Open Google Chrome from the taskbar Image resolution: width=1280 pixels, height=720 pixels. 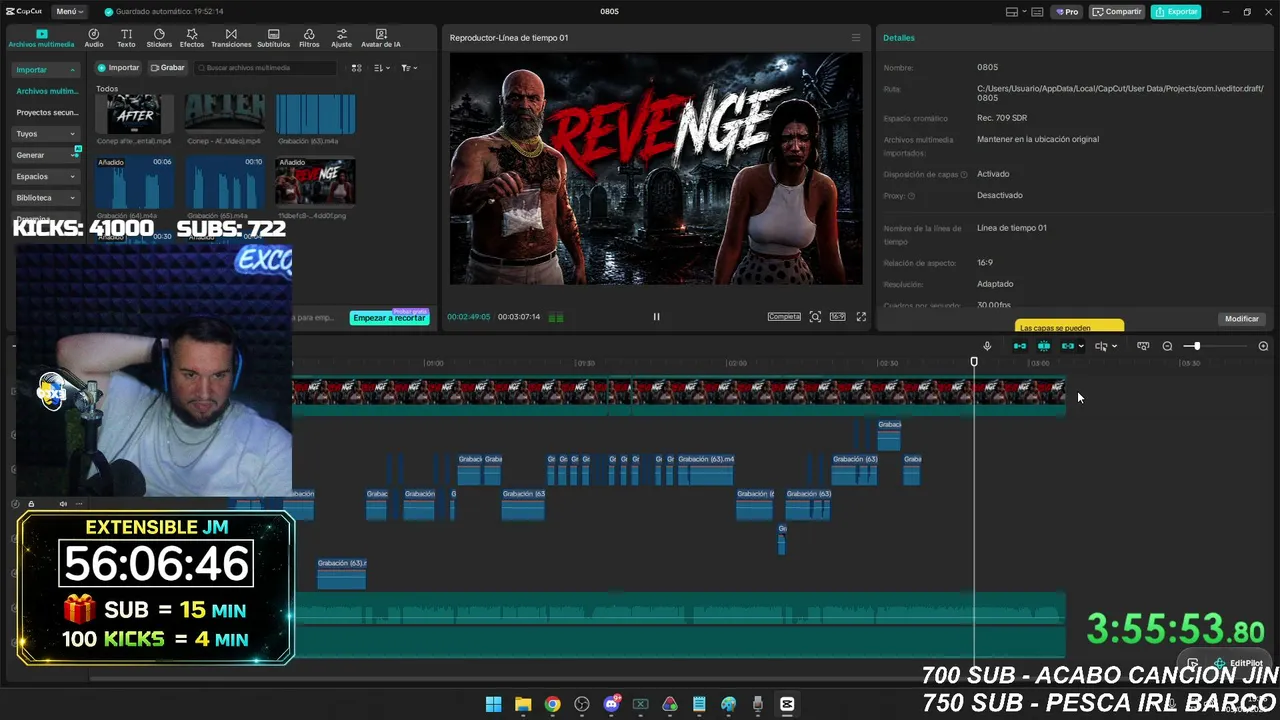pyautogui.click(x=552, y=704)
